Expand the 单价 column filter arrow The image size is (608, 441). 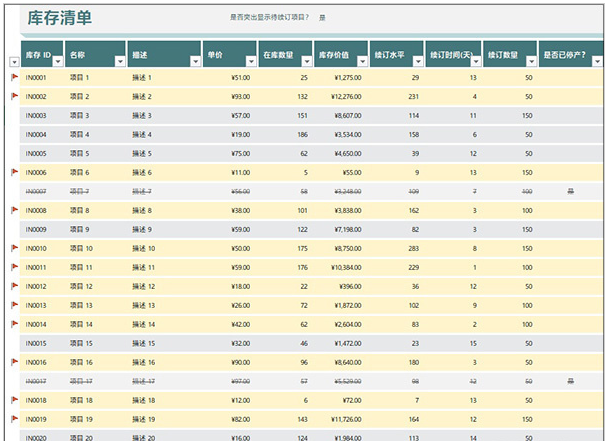click(249, 61)
